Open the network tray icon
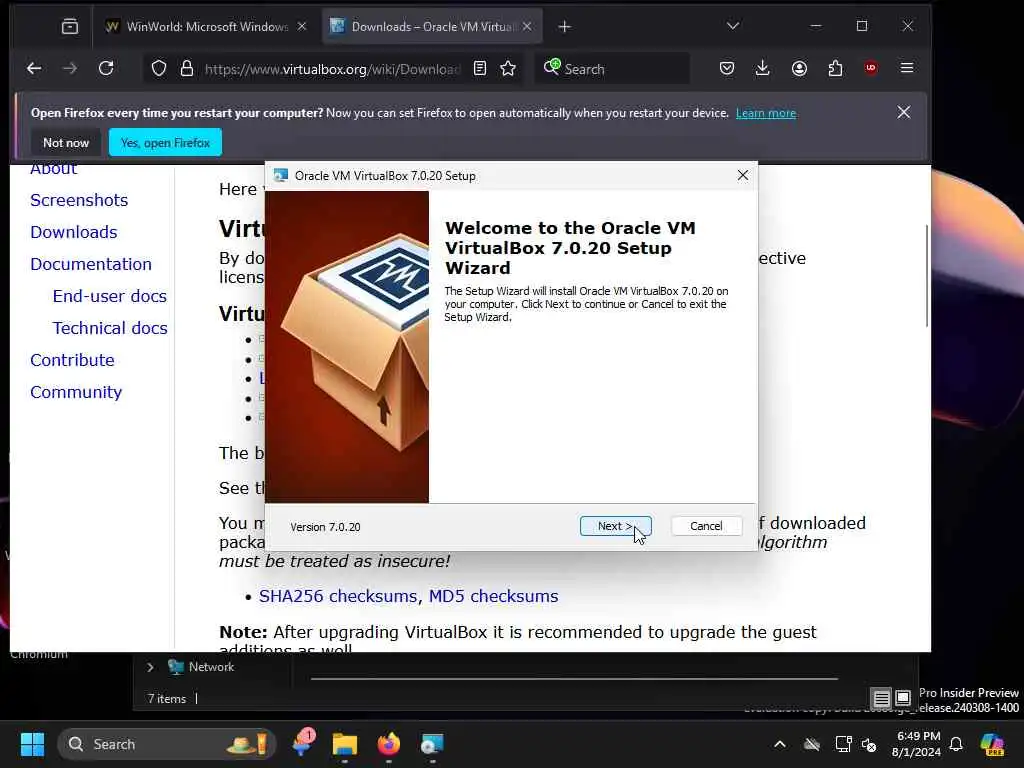Image resolution: width=1024 pixels, height=768 pixels. (x=843, y=744)
